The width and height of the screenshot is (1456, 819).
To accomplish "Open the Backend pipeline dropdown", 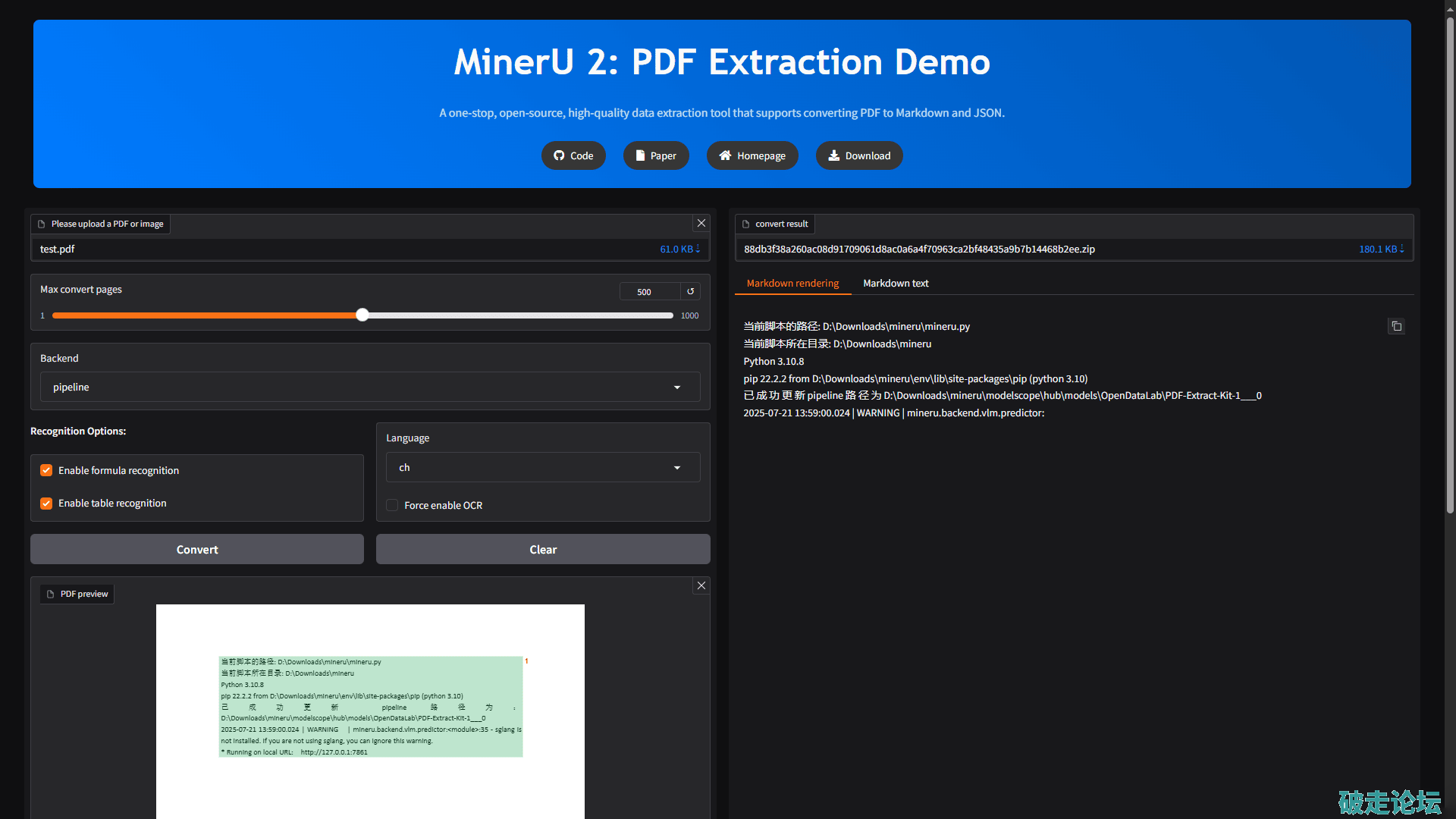I will [369, 387].
